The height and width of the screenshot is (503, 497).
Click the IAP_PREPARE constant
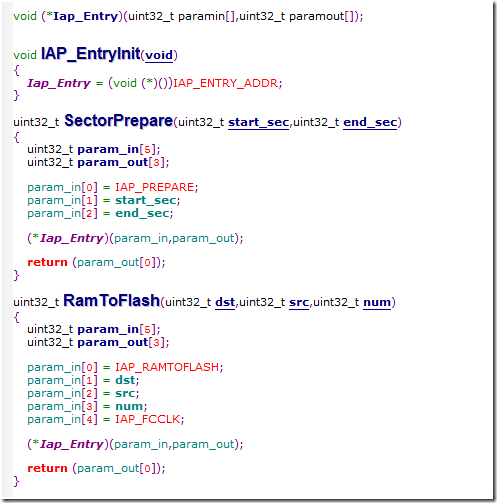coord(154,187)
